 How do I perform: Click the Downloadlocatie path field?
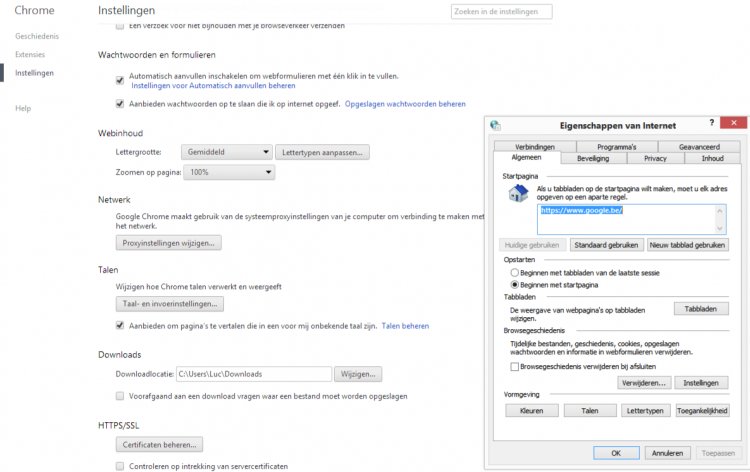253,374
